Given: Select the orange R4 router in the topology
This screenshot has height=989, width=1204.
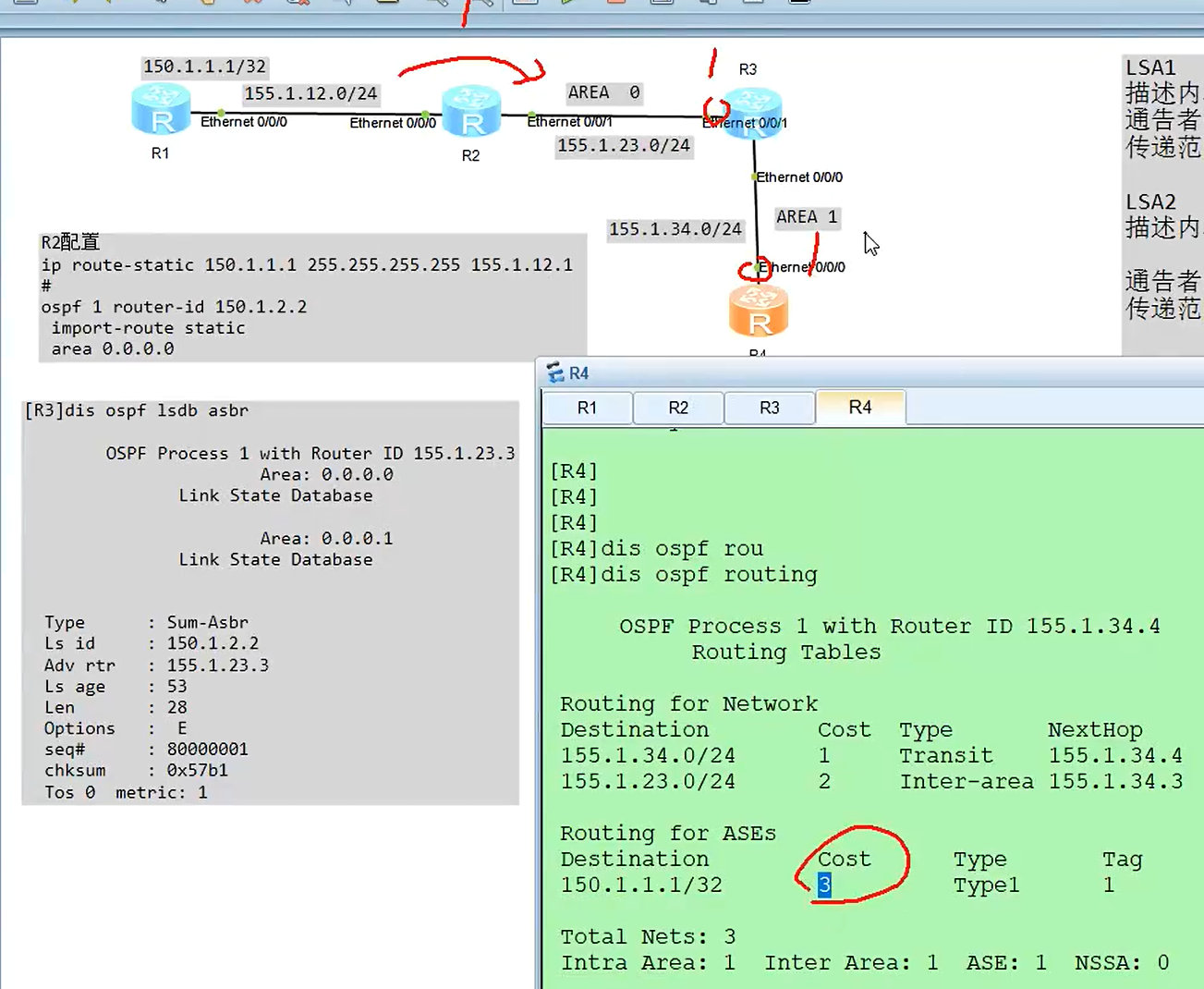Looking at the screenshot, I should pyautogui.click(x=758, y=310).
